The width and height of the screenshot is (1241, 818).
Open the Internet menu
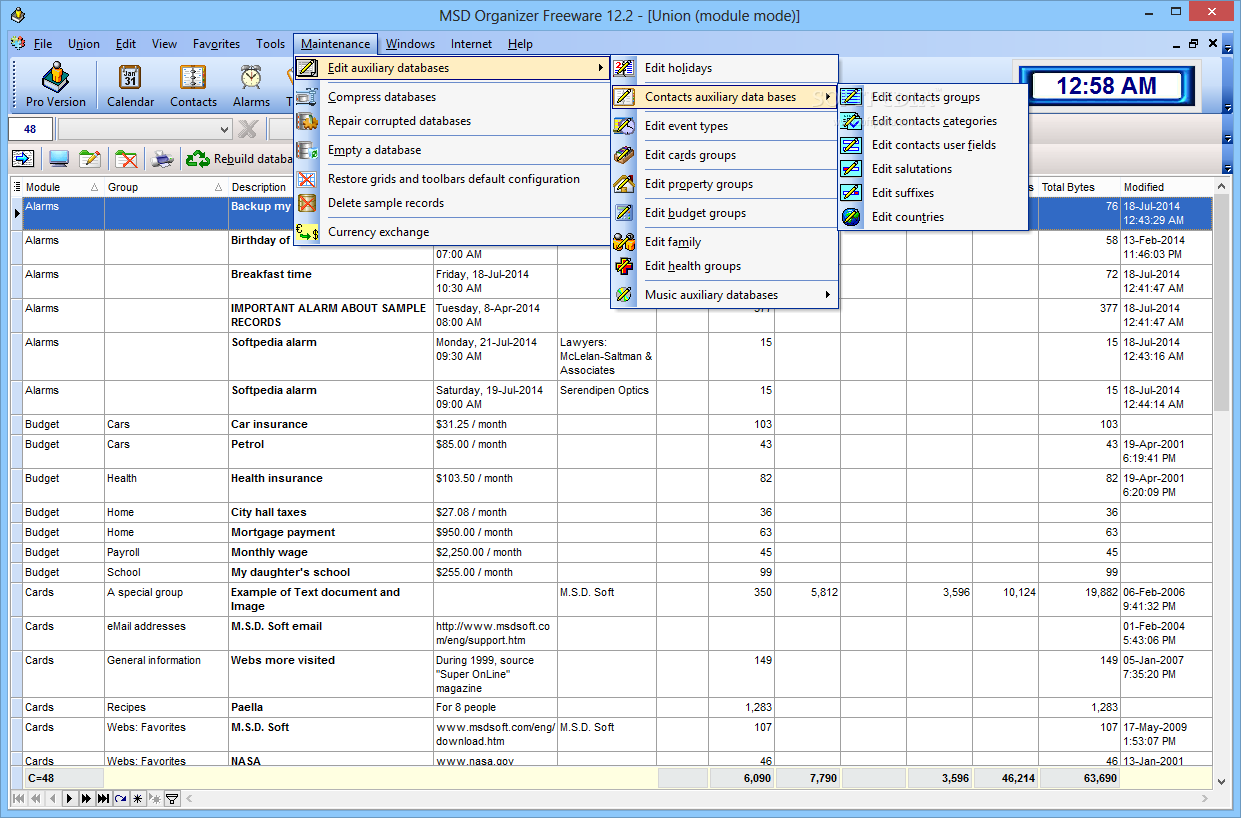(471, 44)
